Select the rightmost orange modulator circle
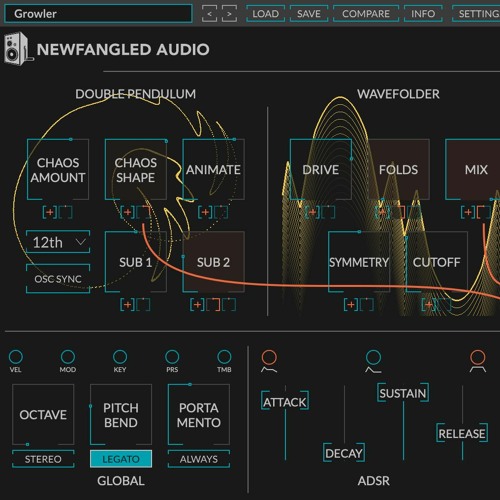This screenshot has height=500, width=500. 478,357
